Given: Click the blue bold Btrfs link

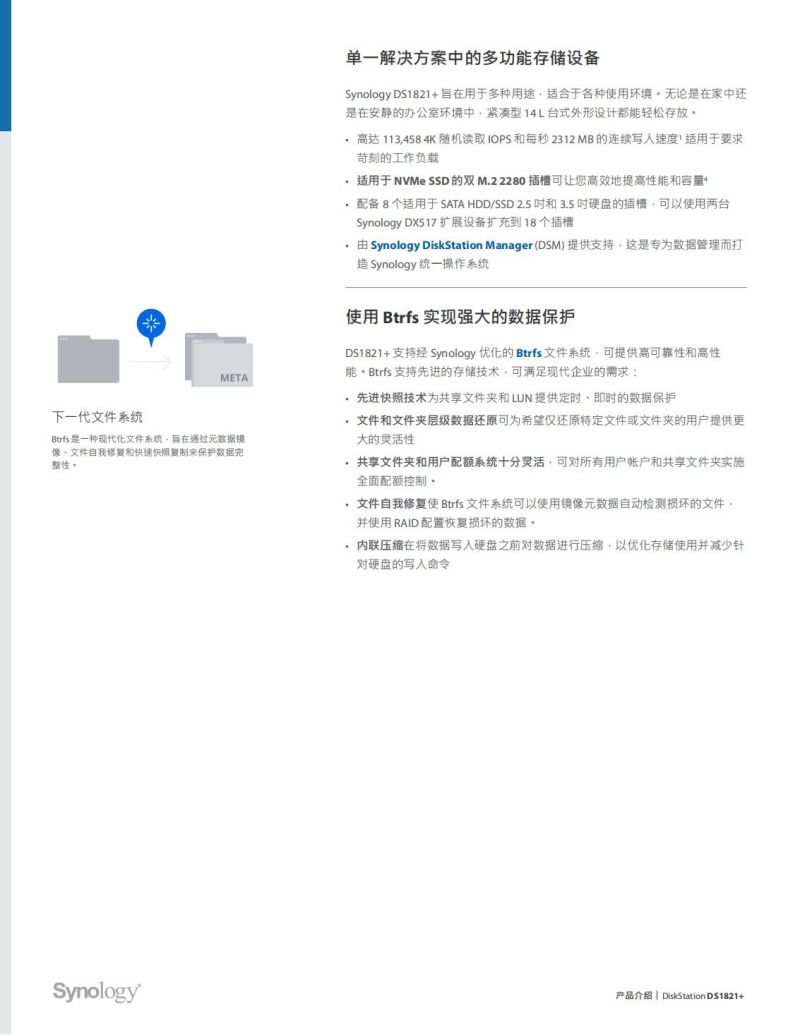Looking at the screenshot, I should pos(528,353).
